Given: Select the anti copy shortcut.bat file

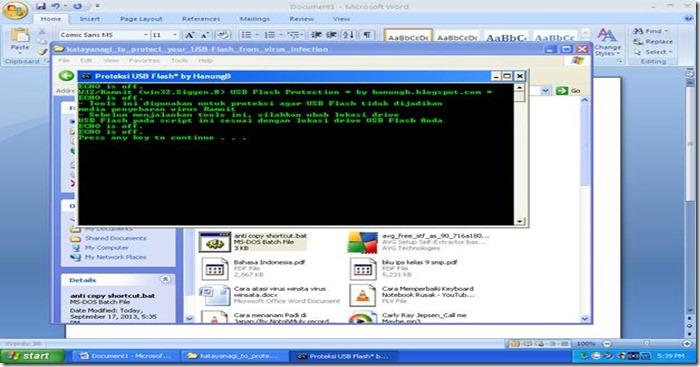Looking at the screenshot, I should 252,242.
